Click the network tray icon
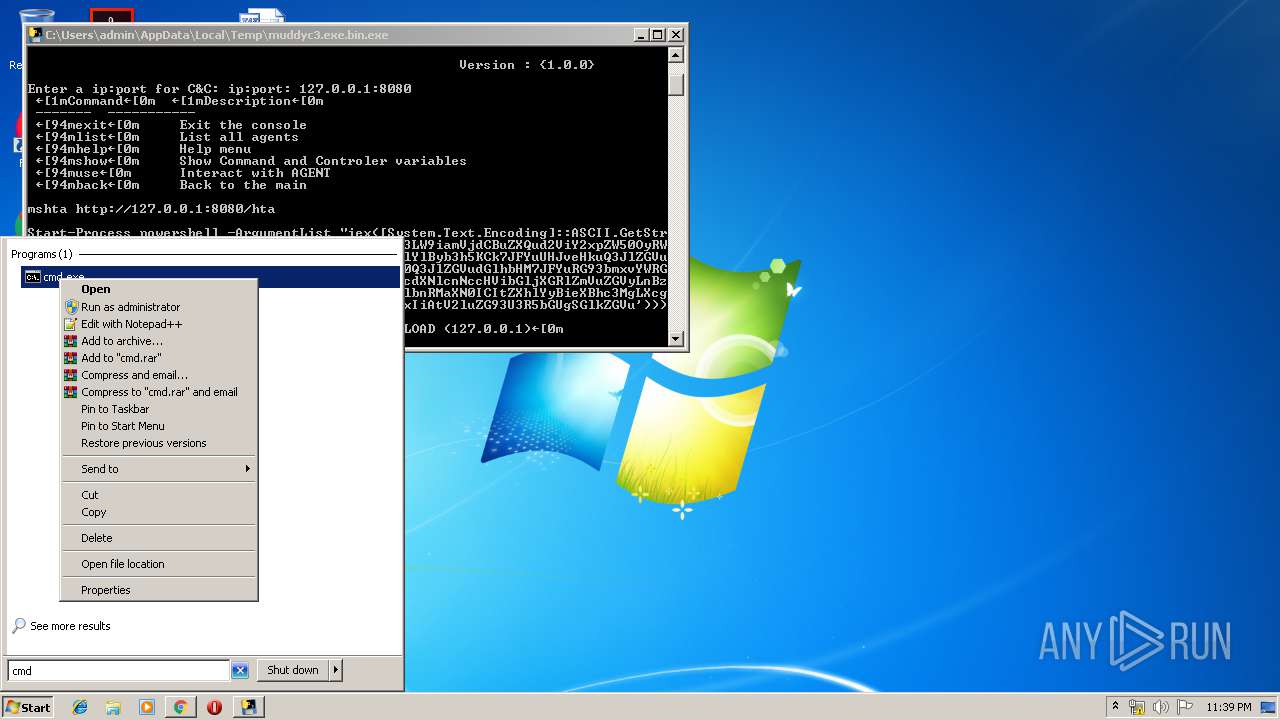 pyautogui.click(x=1137, y=707)
